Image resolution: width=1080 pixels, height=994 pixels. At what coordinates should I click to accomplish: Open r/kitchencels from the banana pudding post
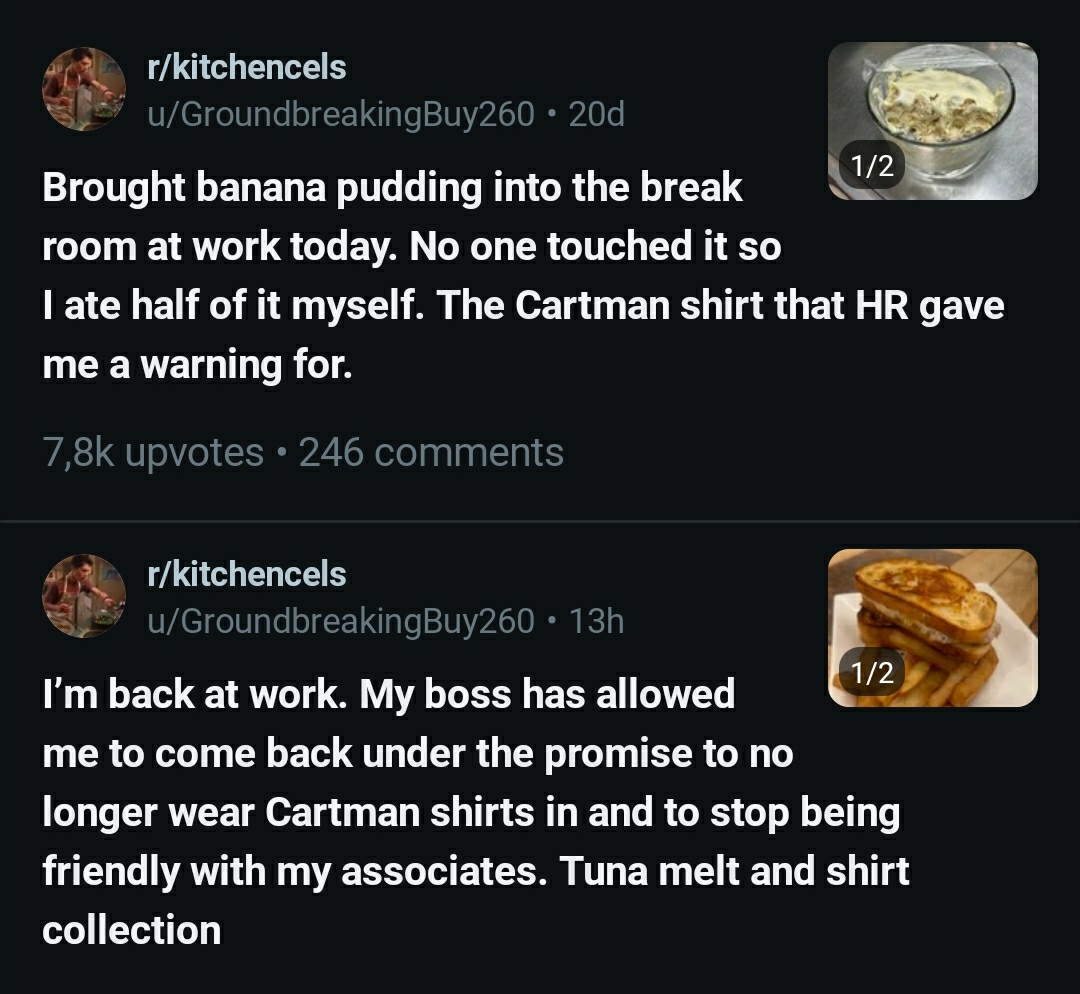tap(246, 68)
